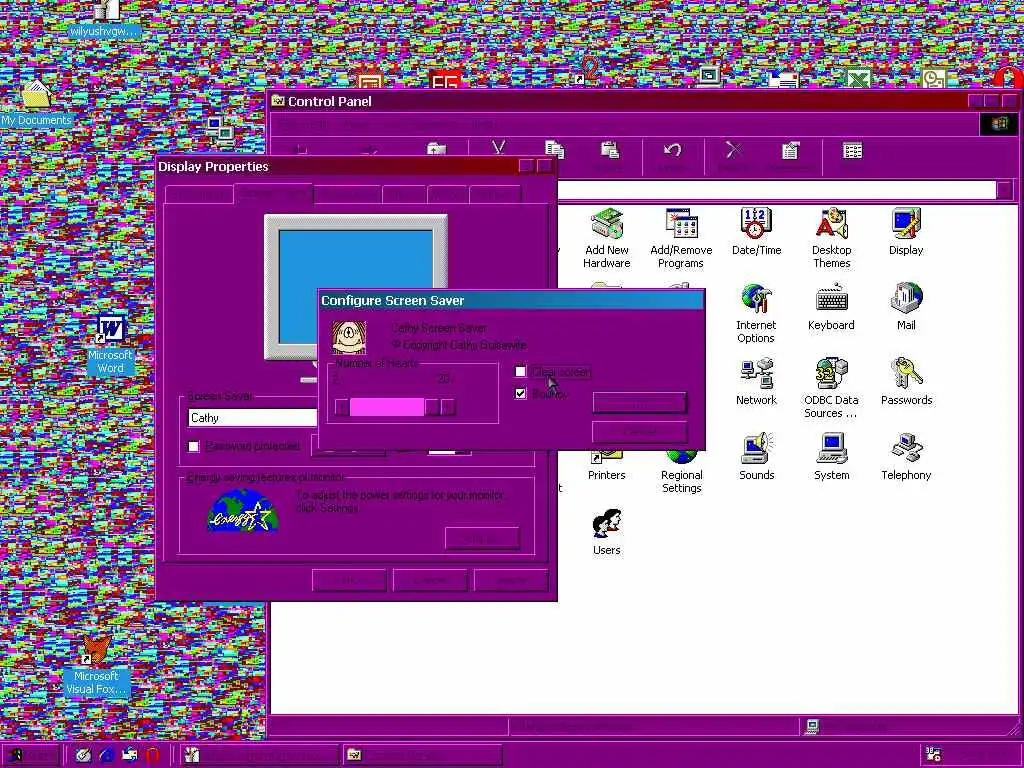This screenshot has width=1024, height=768.
Task: Enable the Clear screen checkbox
Action: (520, 372)
